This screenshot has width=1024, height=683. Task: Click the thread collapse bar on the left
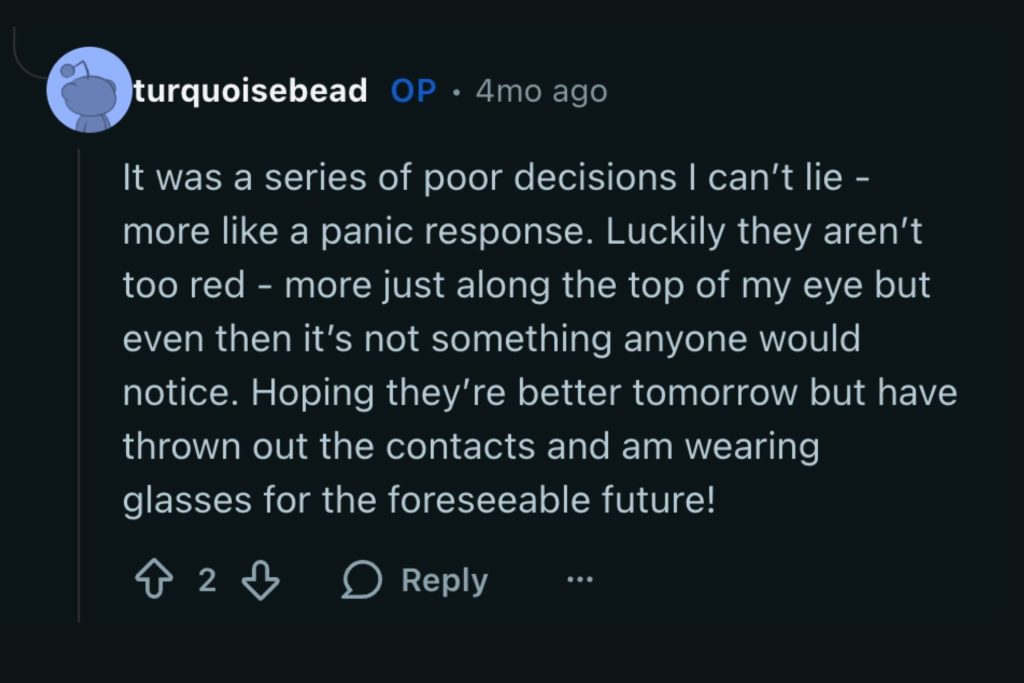(x=80, y=380)
